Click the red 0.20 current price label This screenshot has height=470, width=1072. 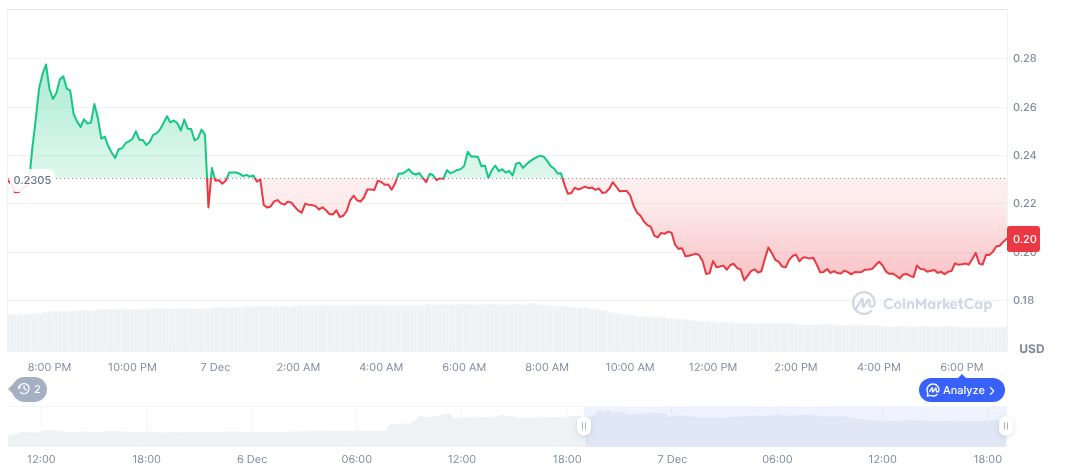point(1025,239)
